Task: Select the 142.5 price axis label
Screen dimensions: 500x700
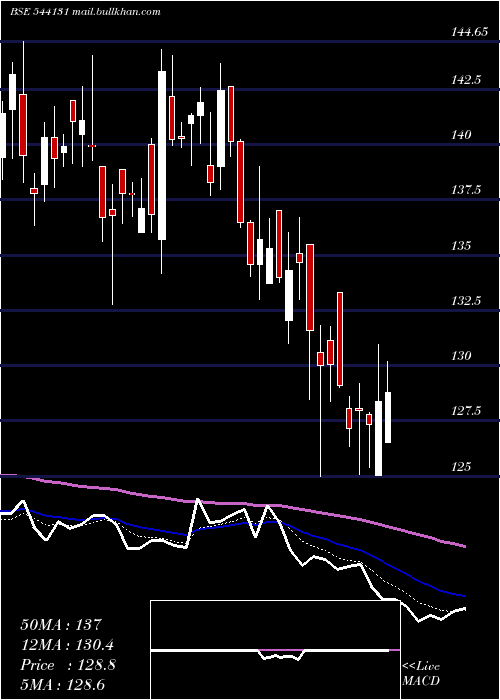Action: [x=466, y=80]
